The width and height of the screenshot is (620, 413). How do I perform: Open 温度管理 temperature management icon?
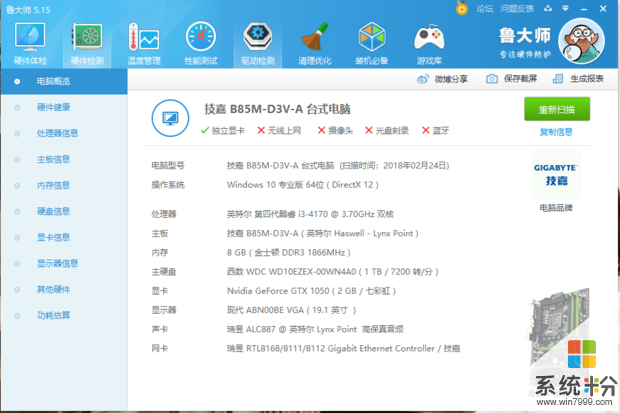point(144,44)
